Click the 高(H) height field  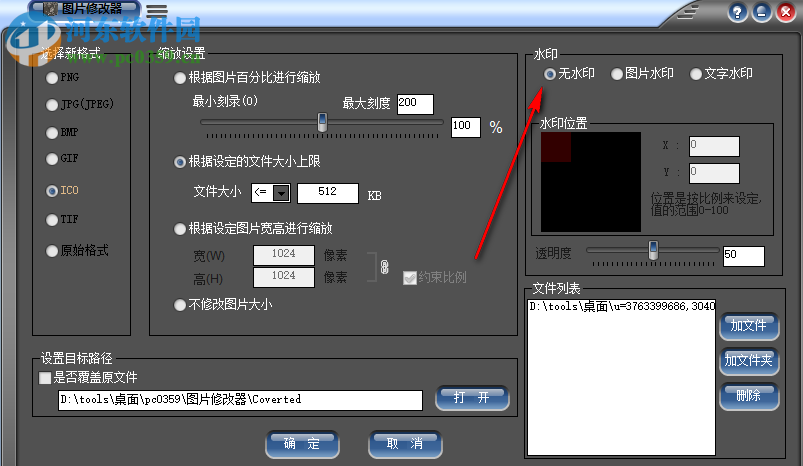(284, 277)
